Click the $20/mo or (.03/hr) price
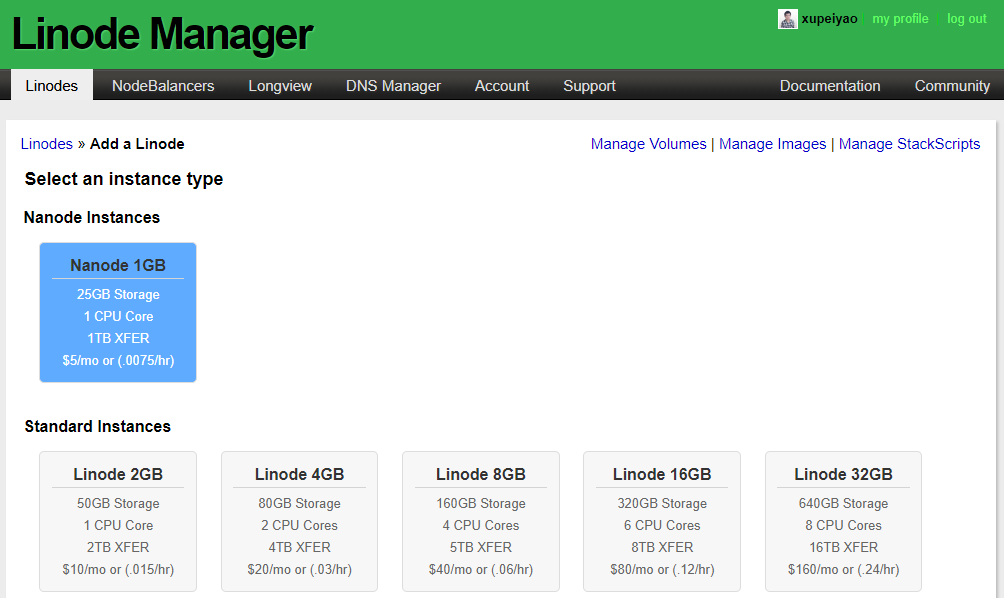 click(x=300, y=569)
